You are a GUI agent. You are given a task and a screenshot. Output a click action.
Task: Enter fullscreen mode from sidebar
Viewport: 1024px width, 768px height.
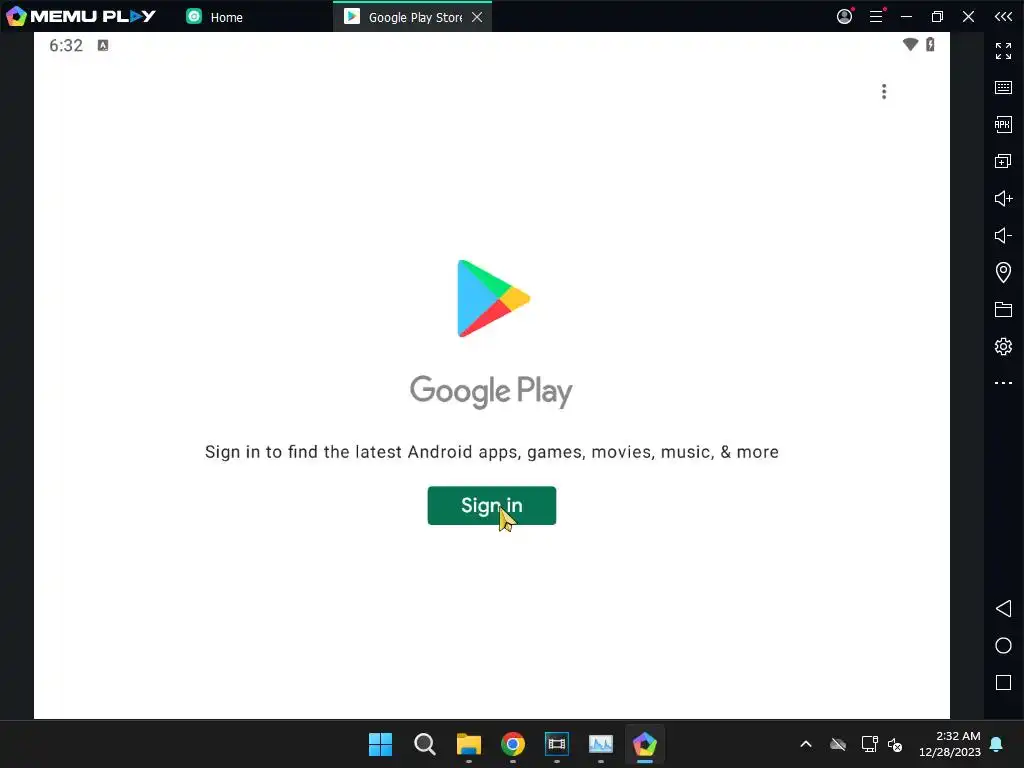click(x=1003, y=50)
